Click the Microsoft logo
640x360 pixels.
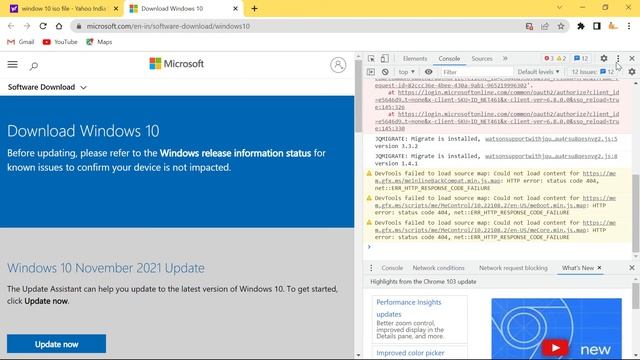176,64
